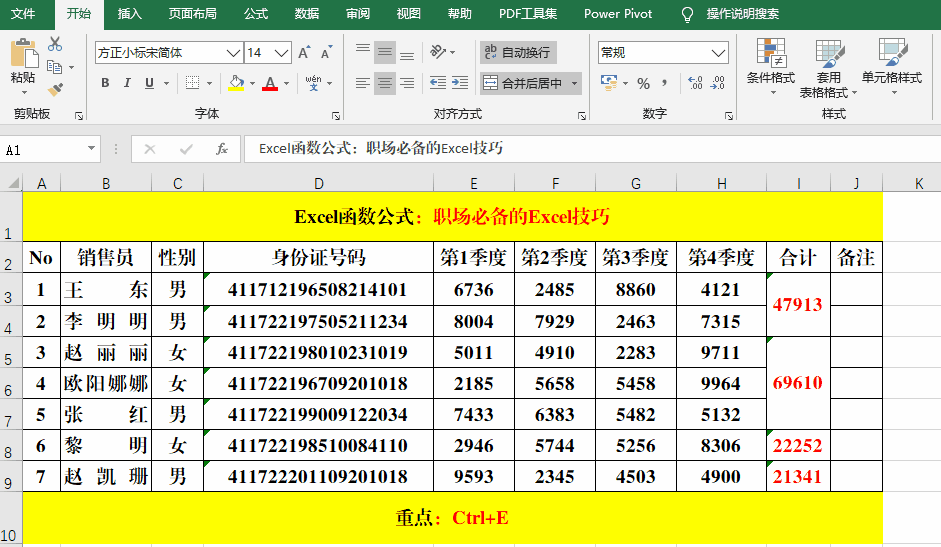The width and height of the screenshot is (941, 547).
Task: Open the 文件 tab
Action: point(23,14)
